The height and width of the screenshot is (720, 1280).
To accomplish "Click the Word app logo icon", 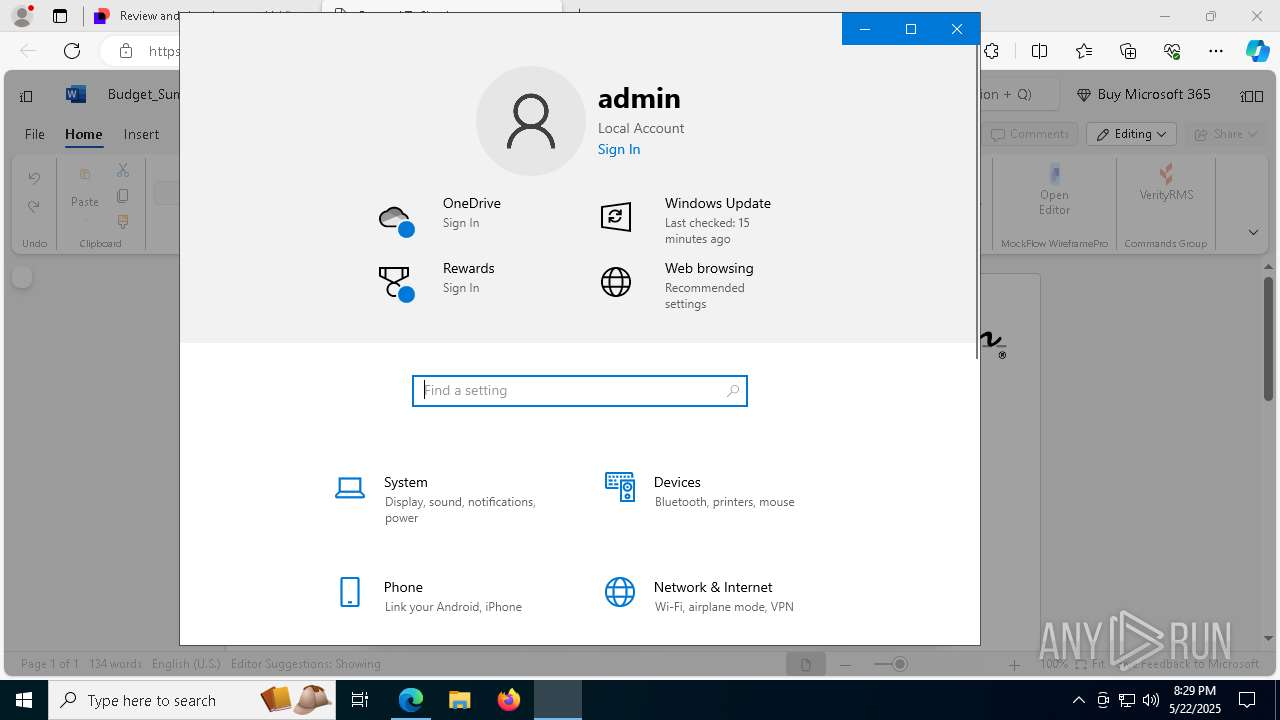I will (75, 95).
